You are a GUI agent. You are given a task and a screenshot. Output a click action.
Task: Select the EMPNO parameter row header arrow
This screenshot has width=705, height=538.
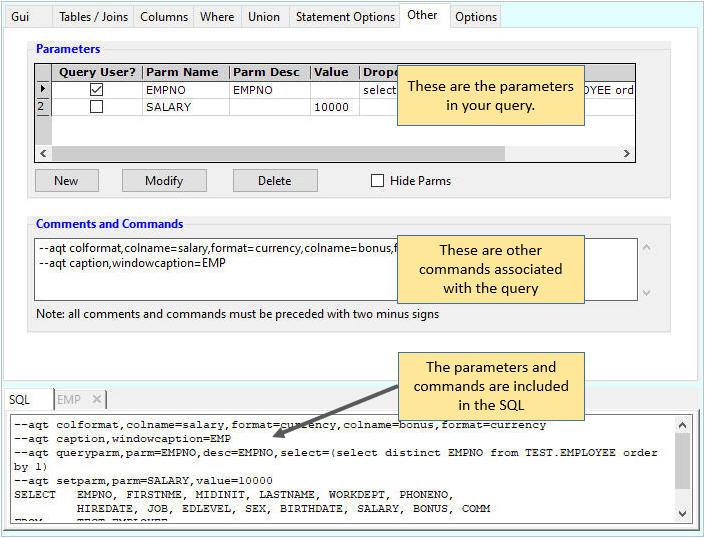(x=43, y=89)
